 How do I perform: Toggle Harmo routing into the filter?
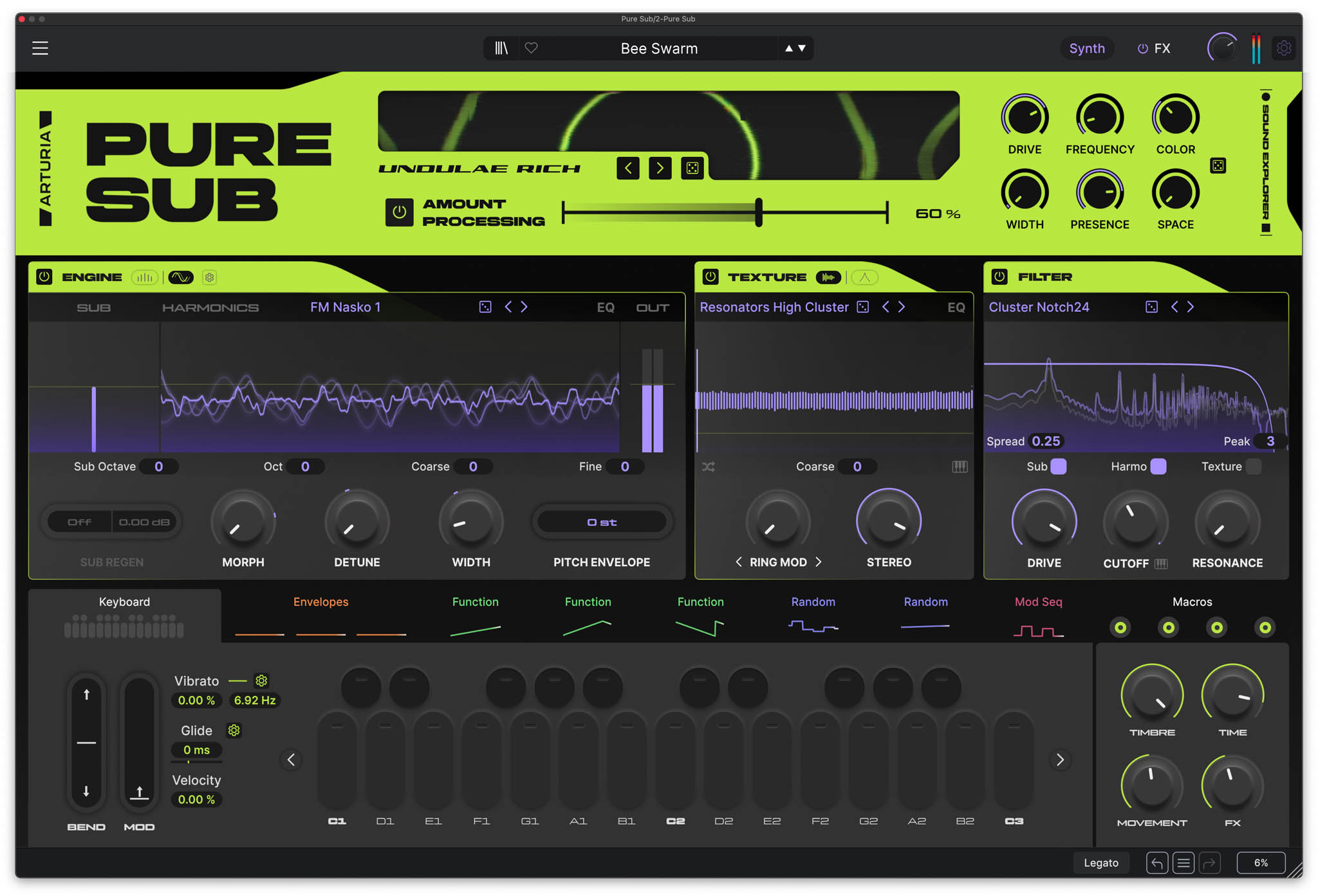(x=1158, y=466)
